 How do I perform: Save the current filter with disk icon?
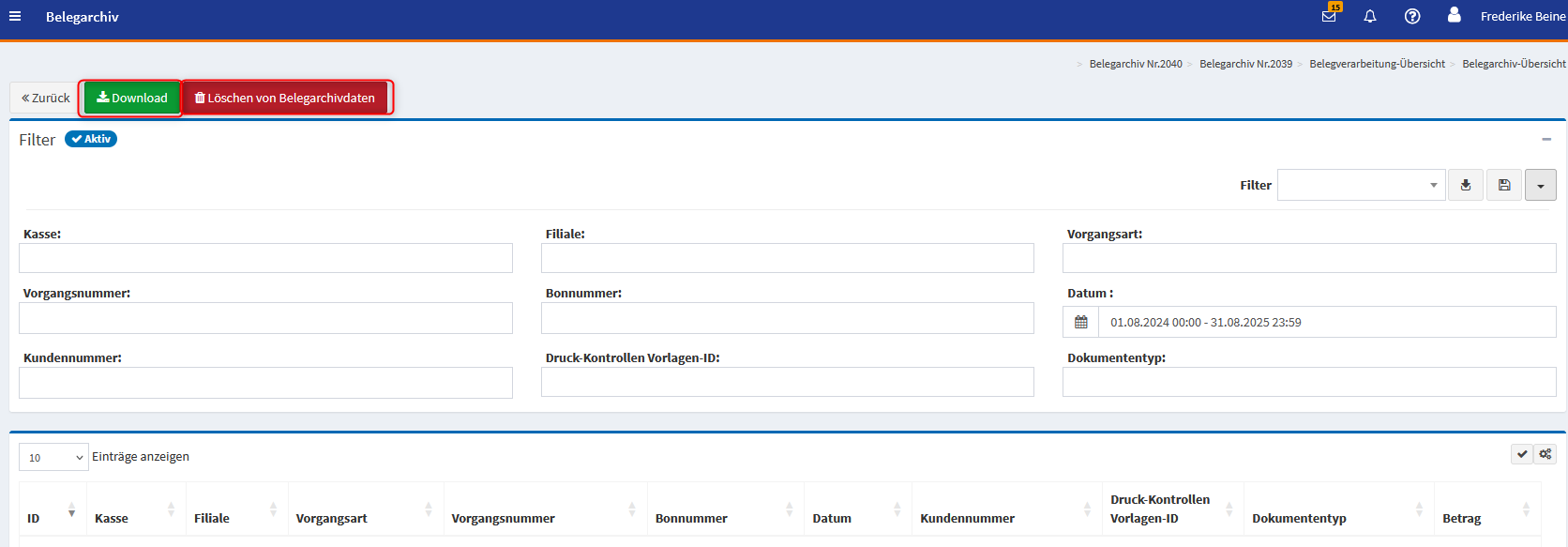(x=1504, y=185)
